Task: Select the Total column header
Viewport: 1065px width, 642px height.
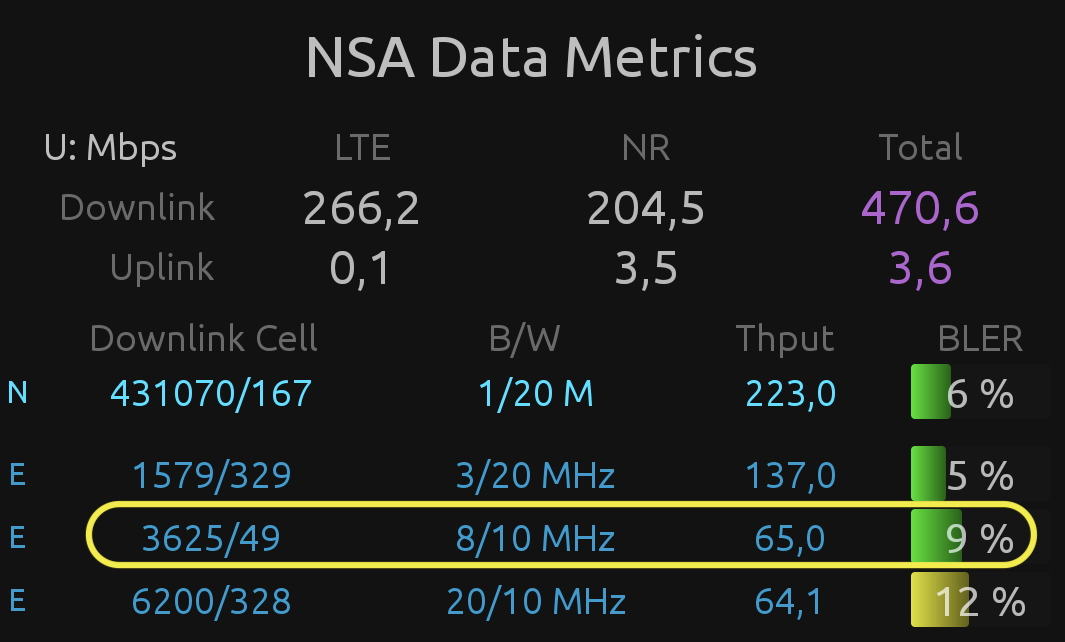Action: [920, 148]
